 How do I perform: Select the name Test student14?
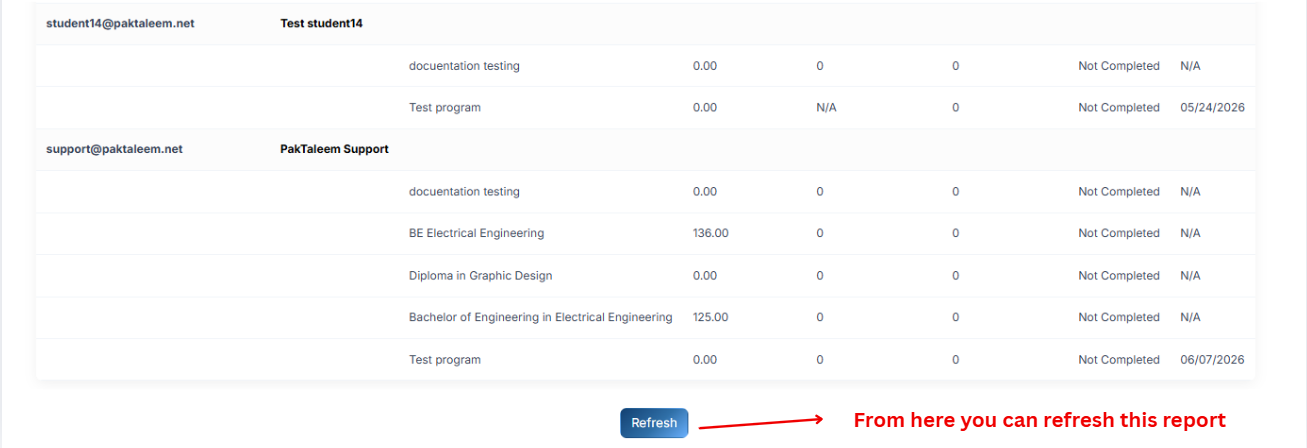point(321,24)
